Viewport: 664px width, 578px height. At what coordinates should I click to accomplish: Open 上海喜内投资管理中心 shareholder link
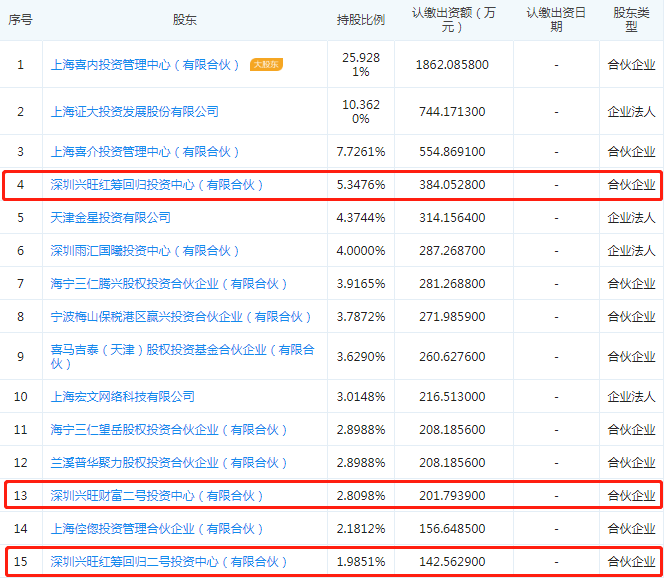click(x=145, y=65)
